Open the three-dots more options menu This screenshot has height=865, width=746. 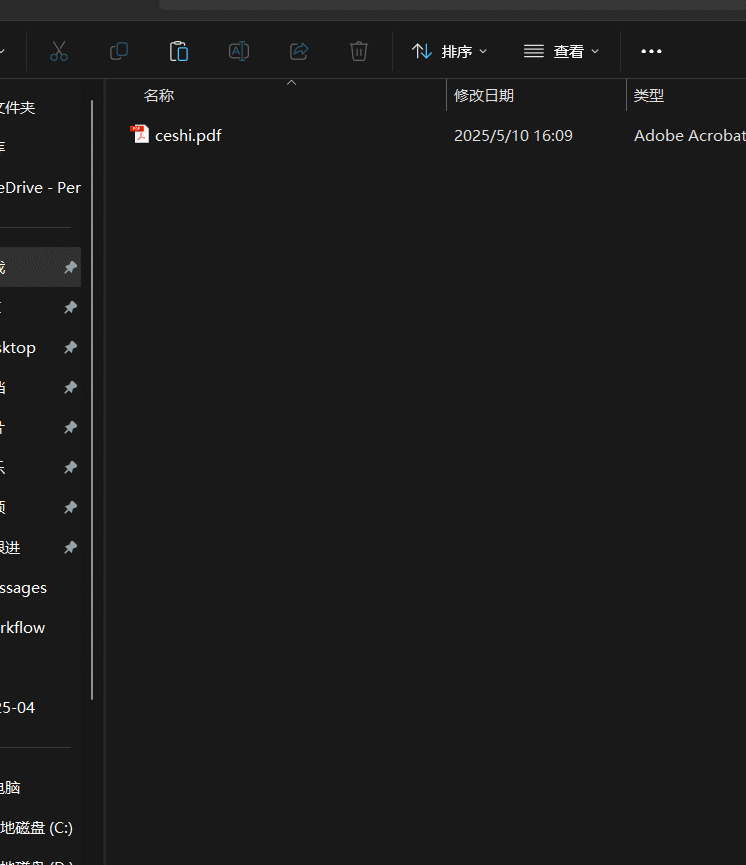coord(651,51)
